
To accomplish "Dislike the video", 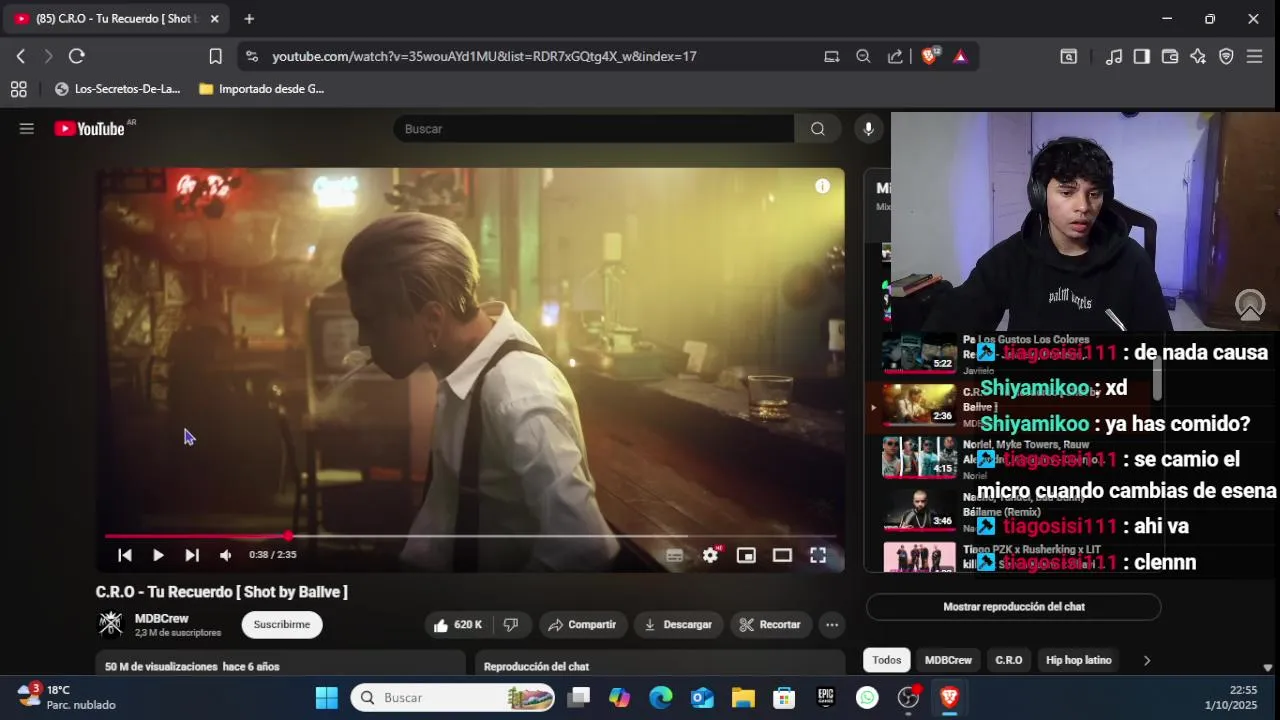I will [x=511, y=624].
